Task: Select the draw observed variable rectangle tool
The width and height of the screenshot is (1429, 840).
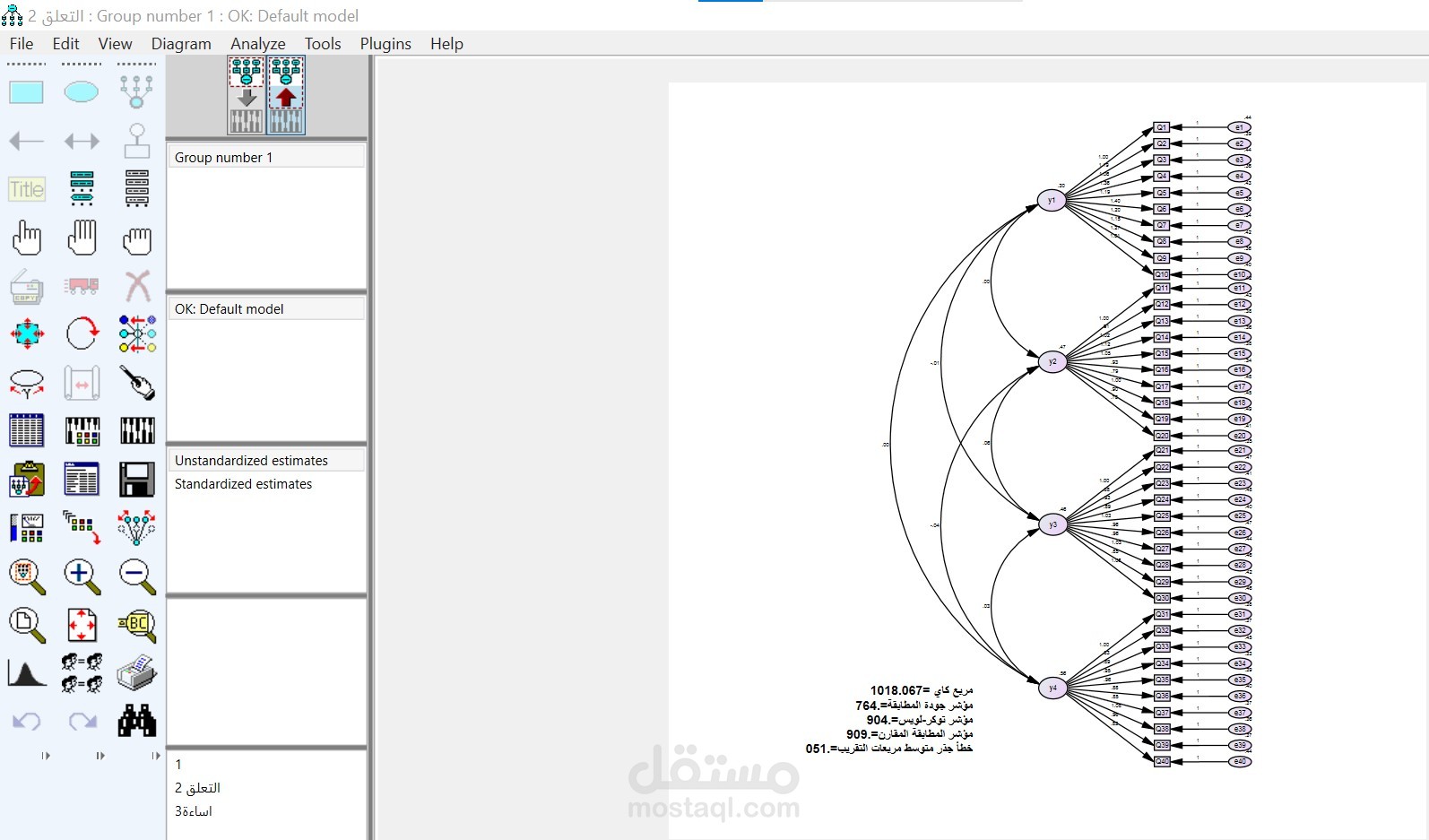Action: click(26, 91)
